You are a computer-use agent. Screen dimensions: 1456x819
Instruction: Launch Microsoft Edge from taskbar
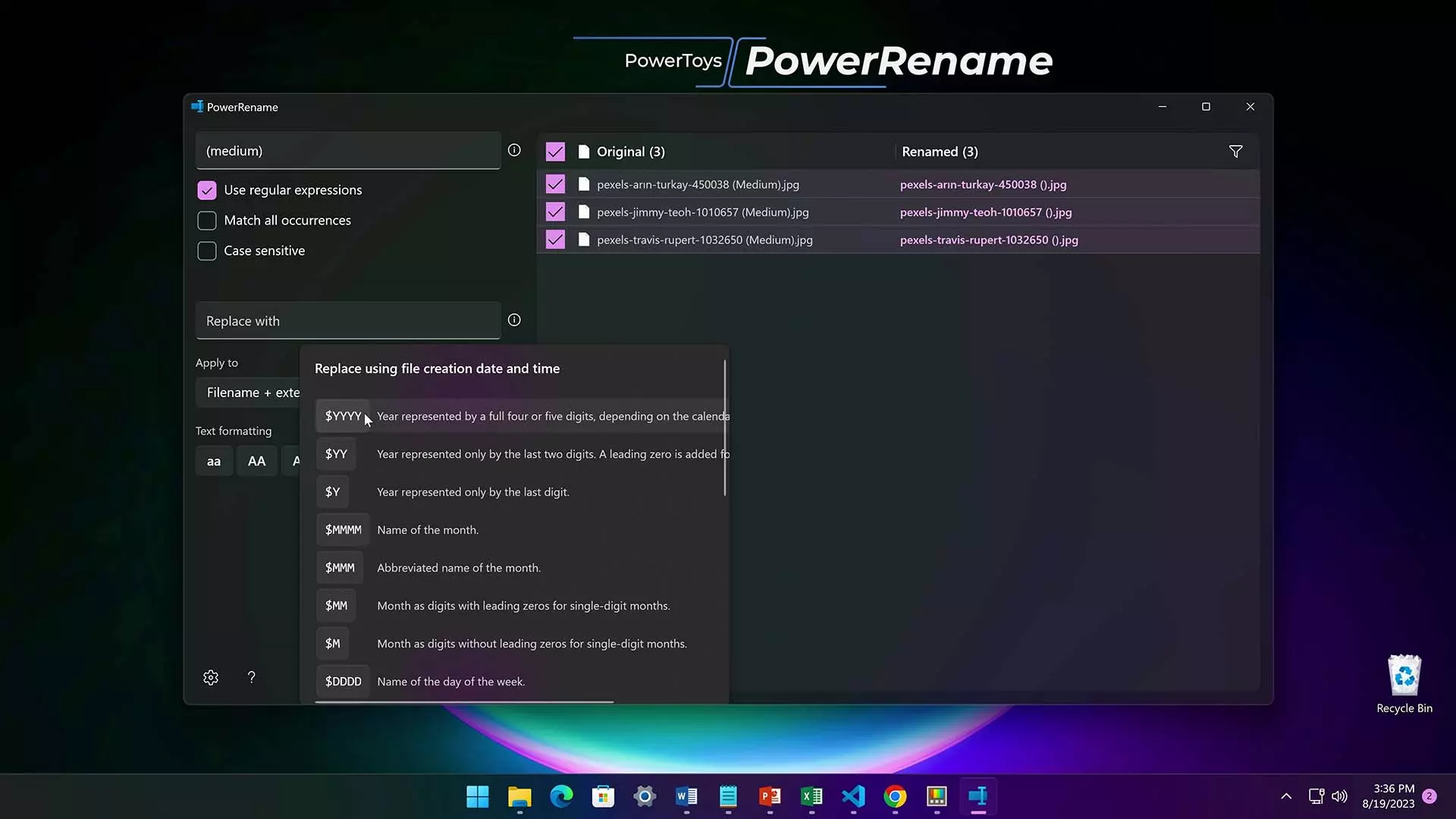pyautogui.click(x=561, y=796)
